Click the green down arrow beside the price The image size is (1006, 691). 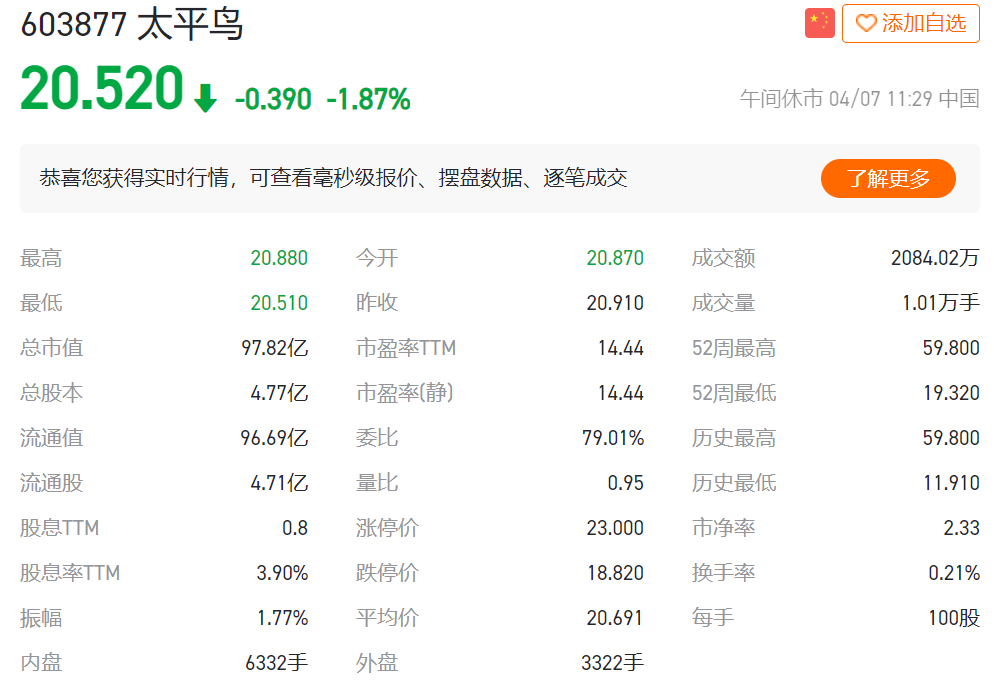(205, 98)
